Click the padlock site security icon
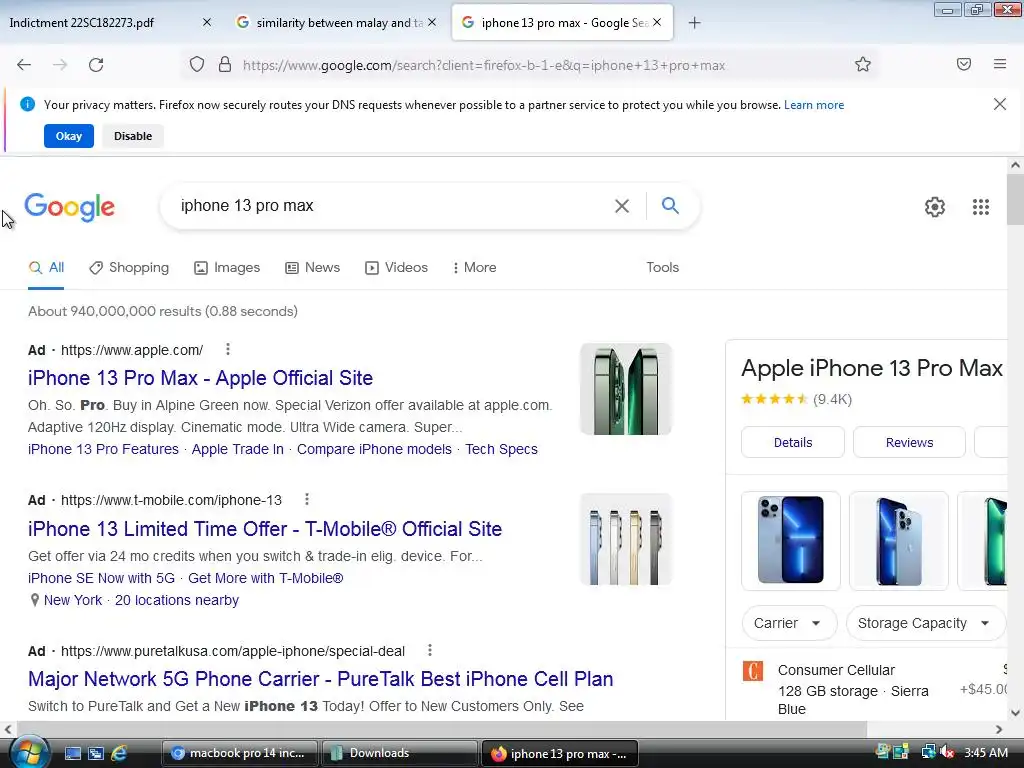 point(225,65)
